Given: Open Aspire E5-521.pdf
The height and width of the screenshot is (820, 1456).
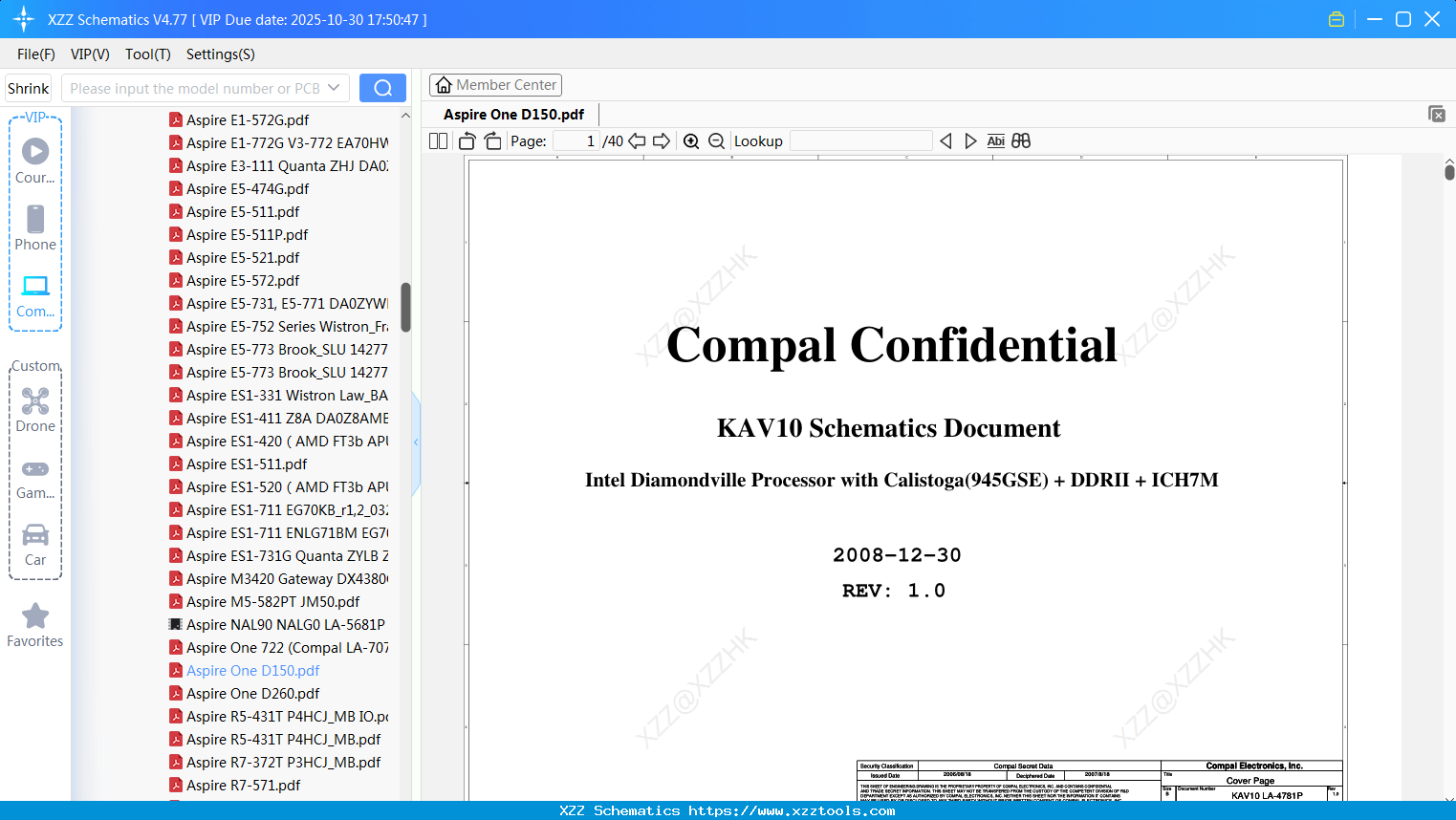Looking at the screenshot, I should [243, 257].
